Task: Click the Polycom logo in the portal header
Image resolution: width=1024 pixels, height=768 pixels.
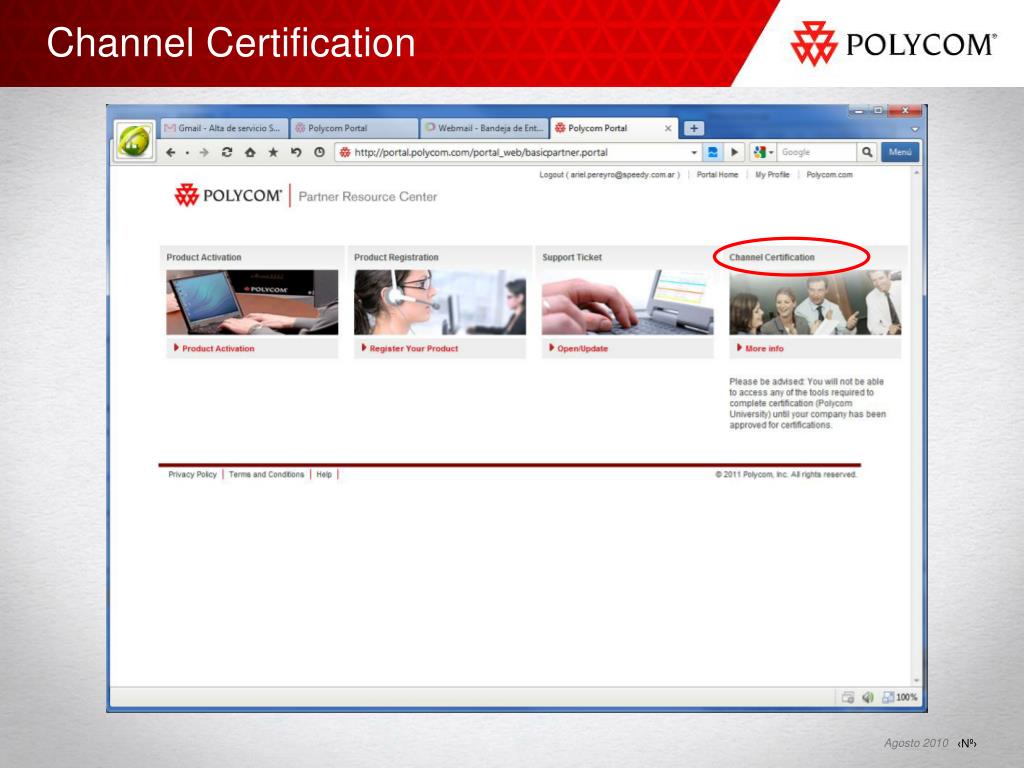Action: pos(228,195)
